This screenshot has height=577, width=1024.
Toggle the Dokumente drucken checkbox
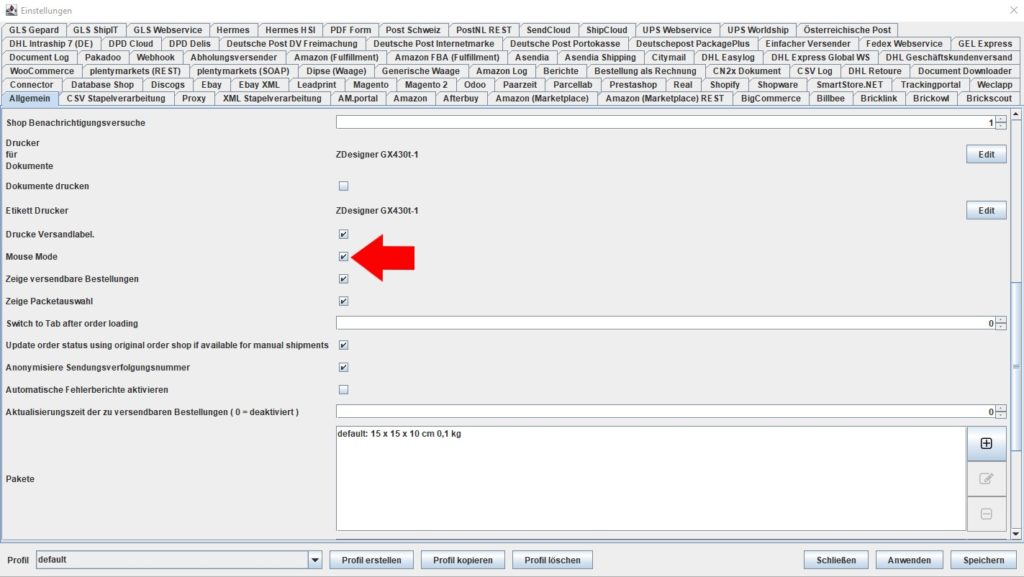click(344, 186)
